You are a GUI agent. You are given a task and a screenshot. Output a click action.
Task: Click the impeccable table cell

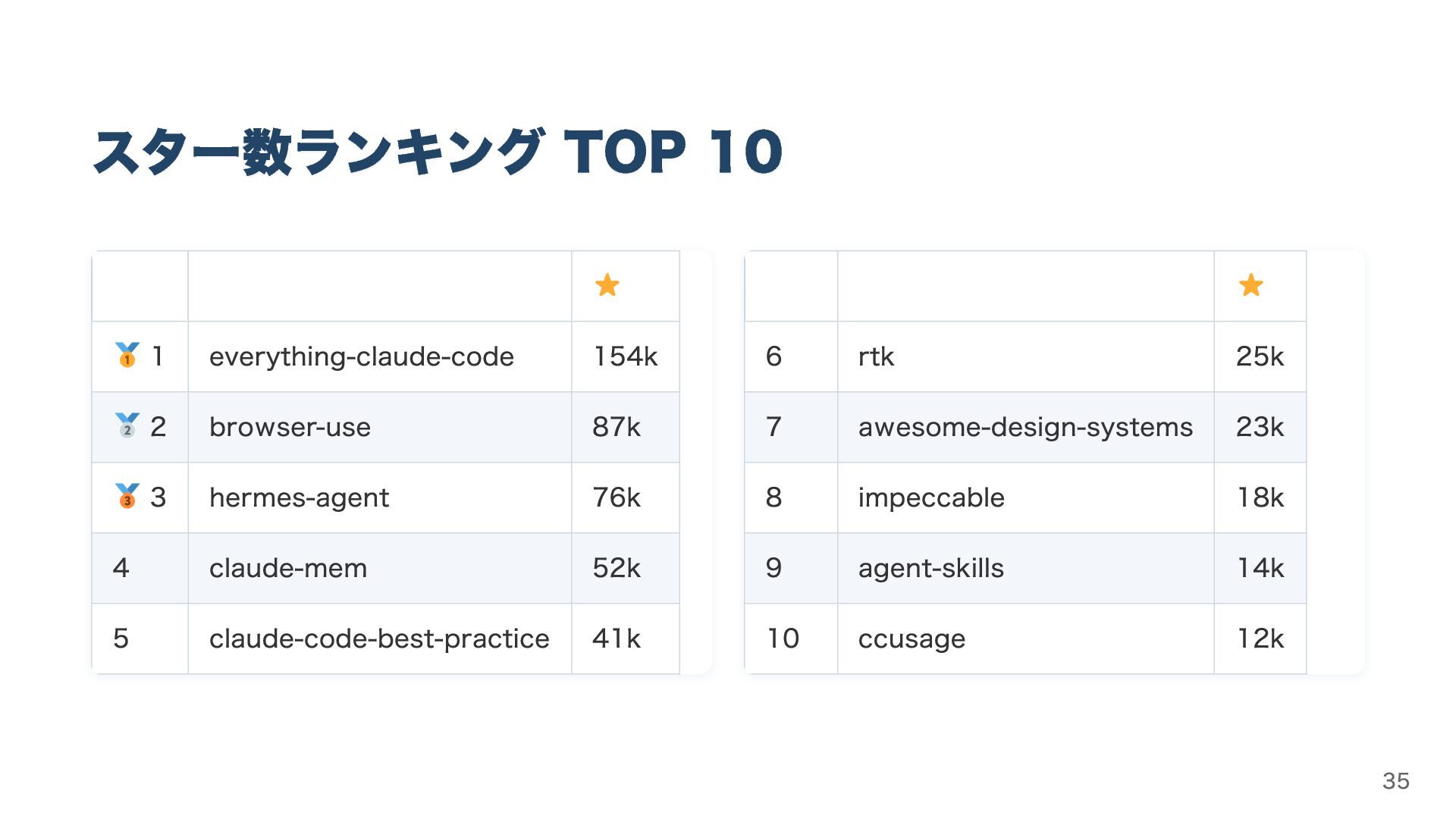pyautogui.click(x=931, y=497)
